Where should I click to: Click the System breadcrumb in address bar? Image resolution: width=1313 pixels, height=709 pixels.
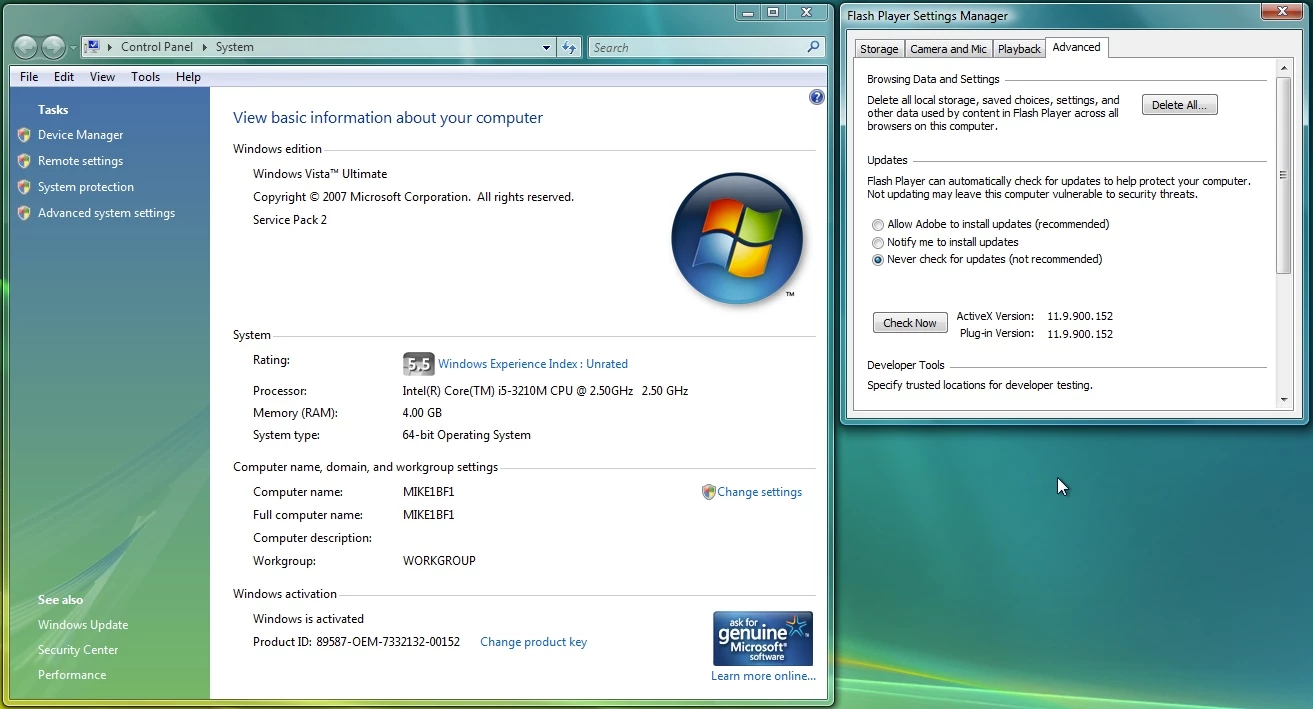[x=235, y=47]
